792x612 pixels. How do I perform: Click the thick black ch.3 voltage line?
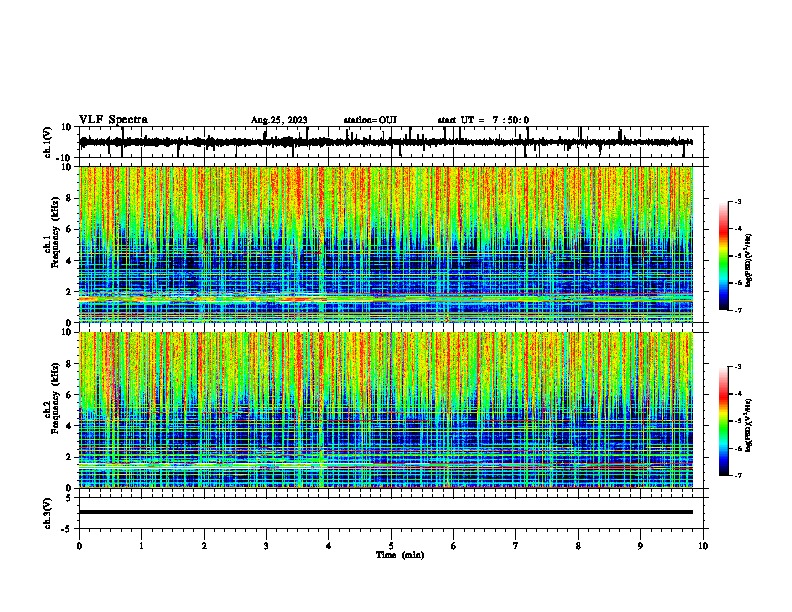(386, 512)
